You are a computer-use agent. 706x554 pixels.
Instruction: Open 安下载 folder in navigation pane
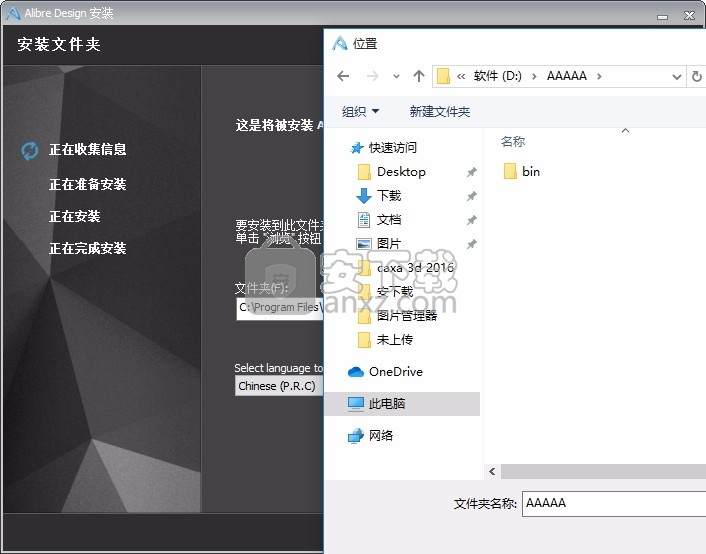[x=395, y=291]
